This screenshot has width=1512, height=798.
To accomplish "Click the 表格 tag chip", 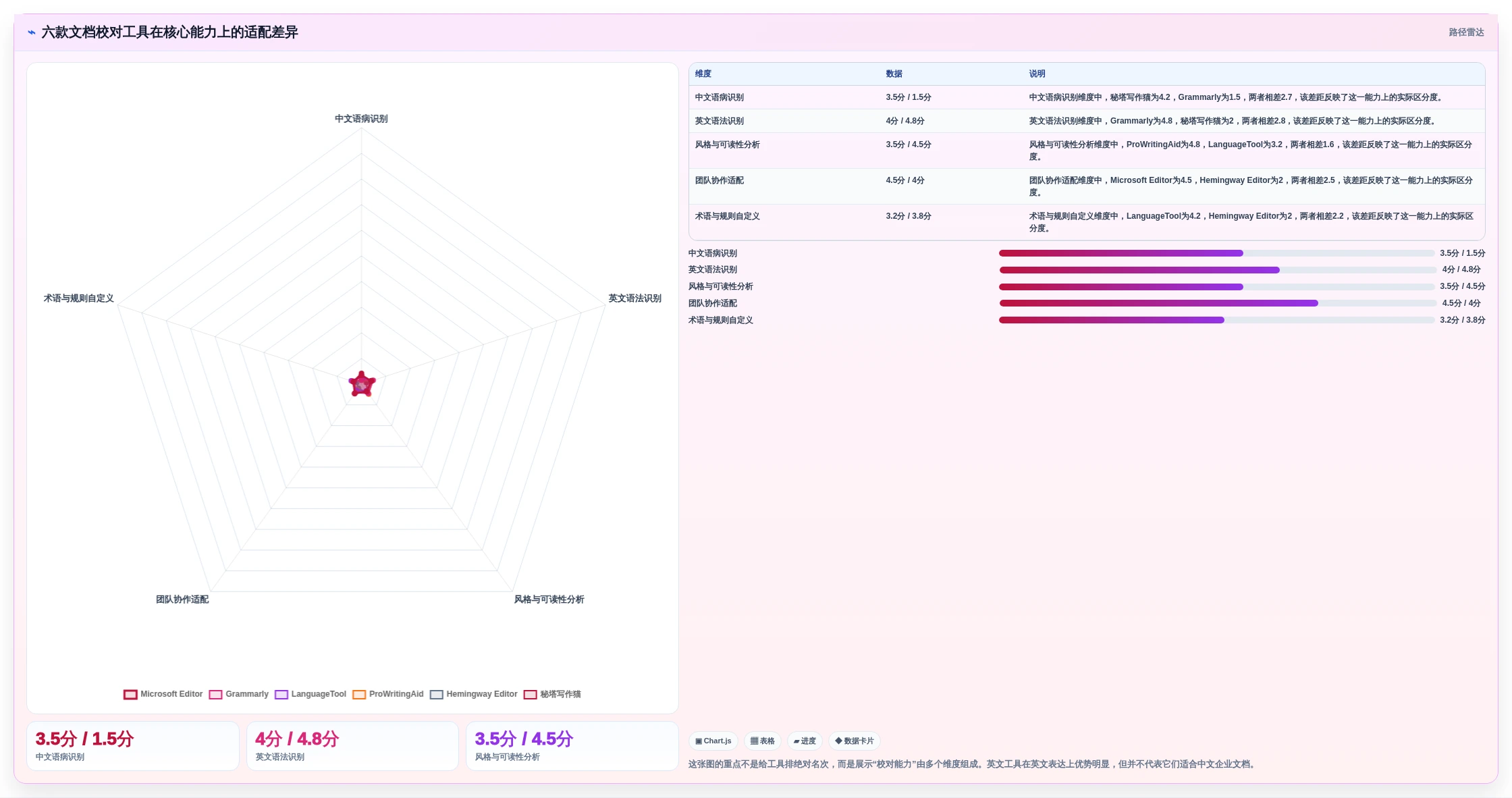I will point(763,741).
